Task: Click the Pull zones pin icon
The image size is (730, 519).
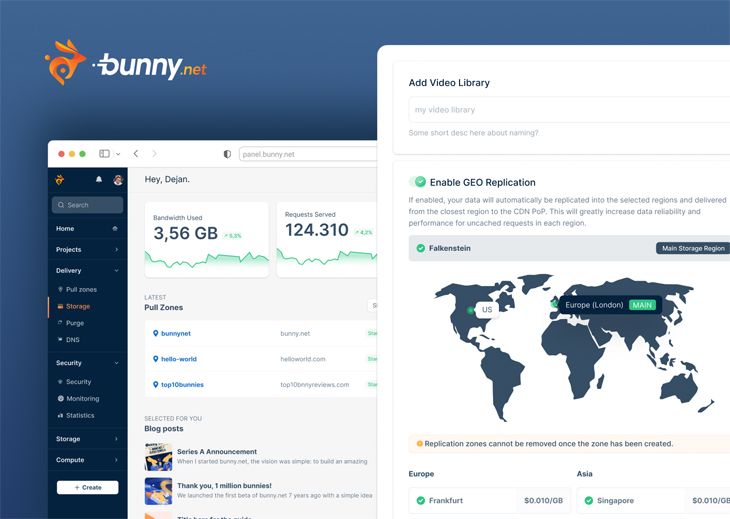Action: (x=60, y=289)
